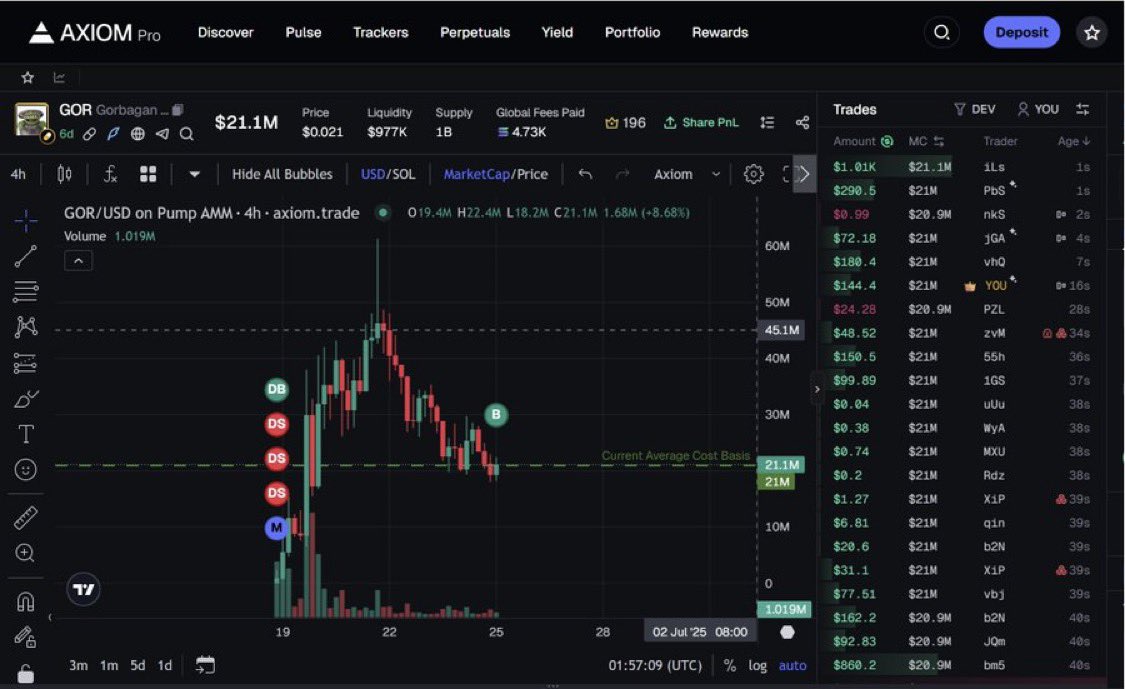Open the Axiom chart source dropdown

click(686, 174)
